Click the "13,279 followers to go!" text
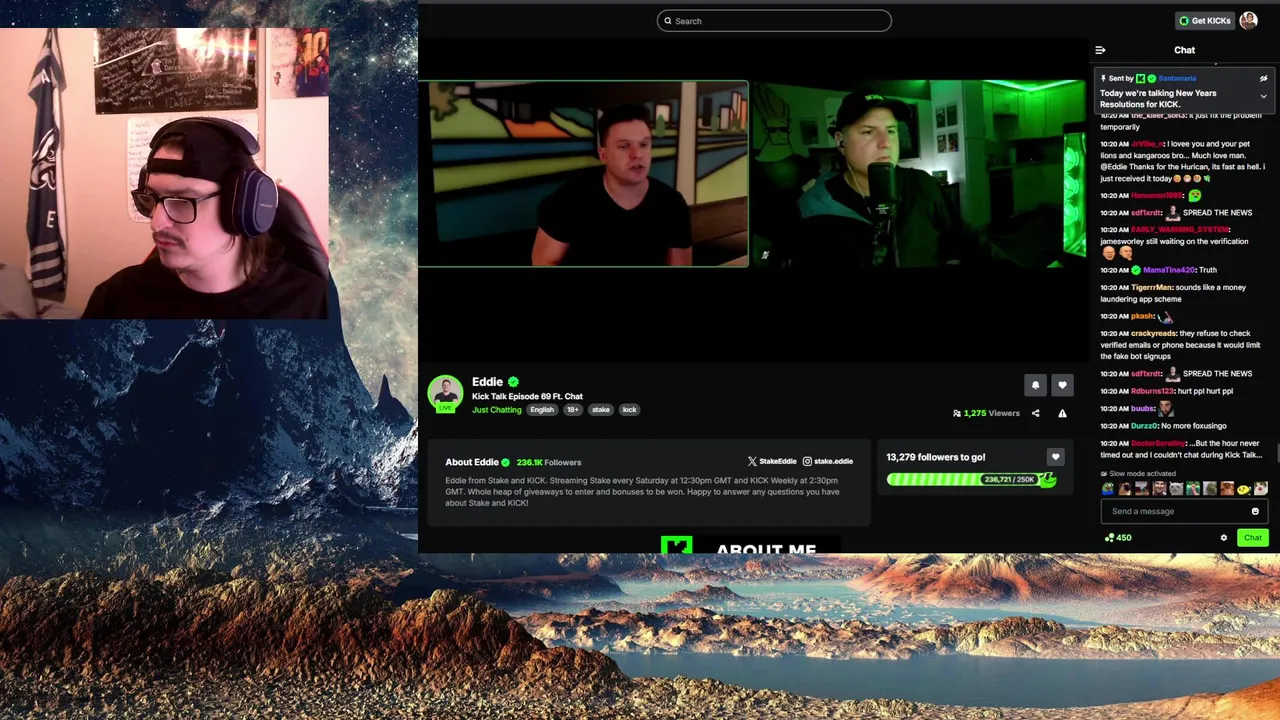 [935, 457]
